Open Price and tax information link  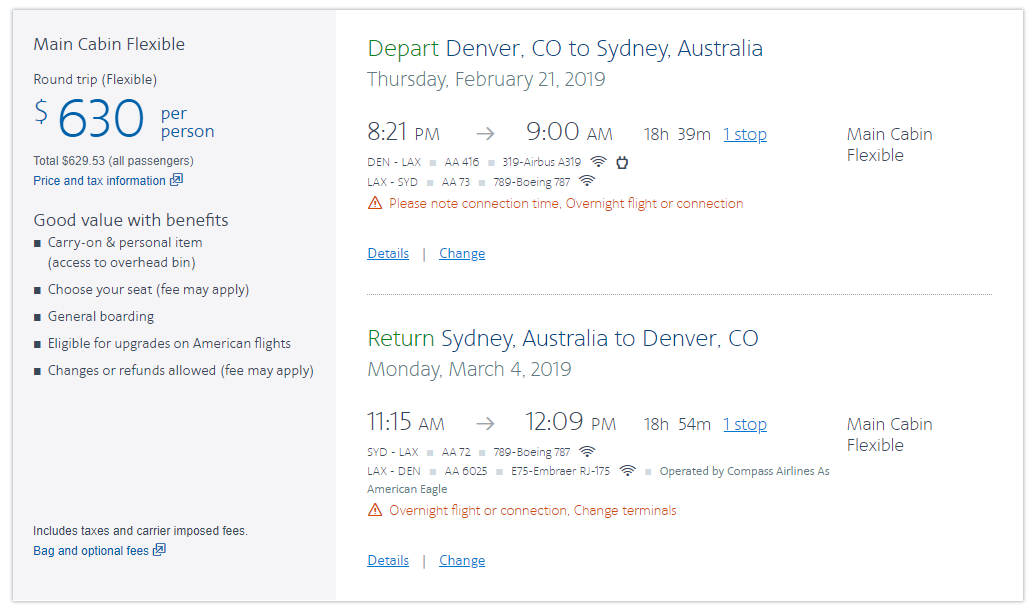99,181
